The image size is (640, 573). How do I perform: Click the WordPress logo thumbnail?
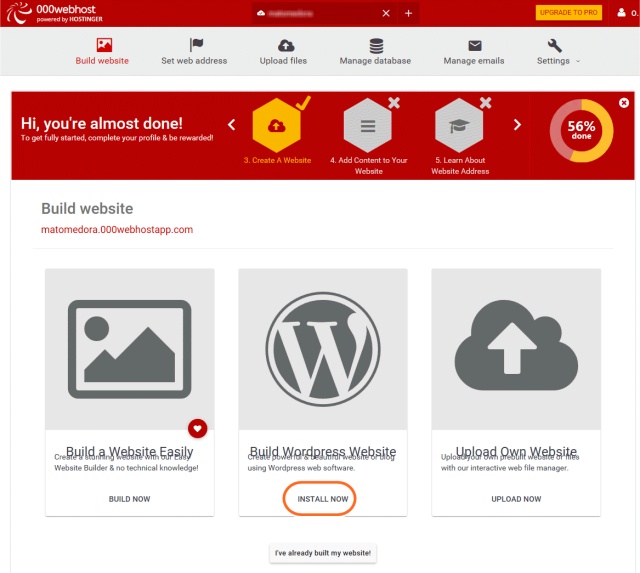323,349
